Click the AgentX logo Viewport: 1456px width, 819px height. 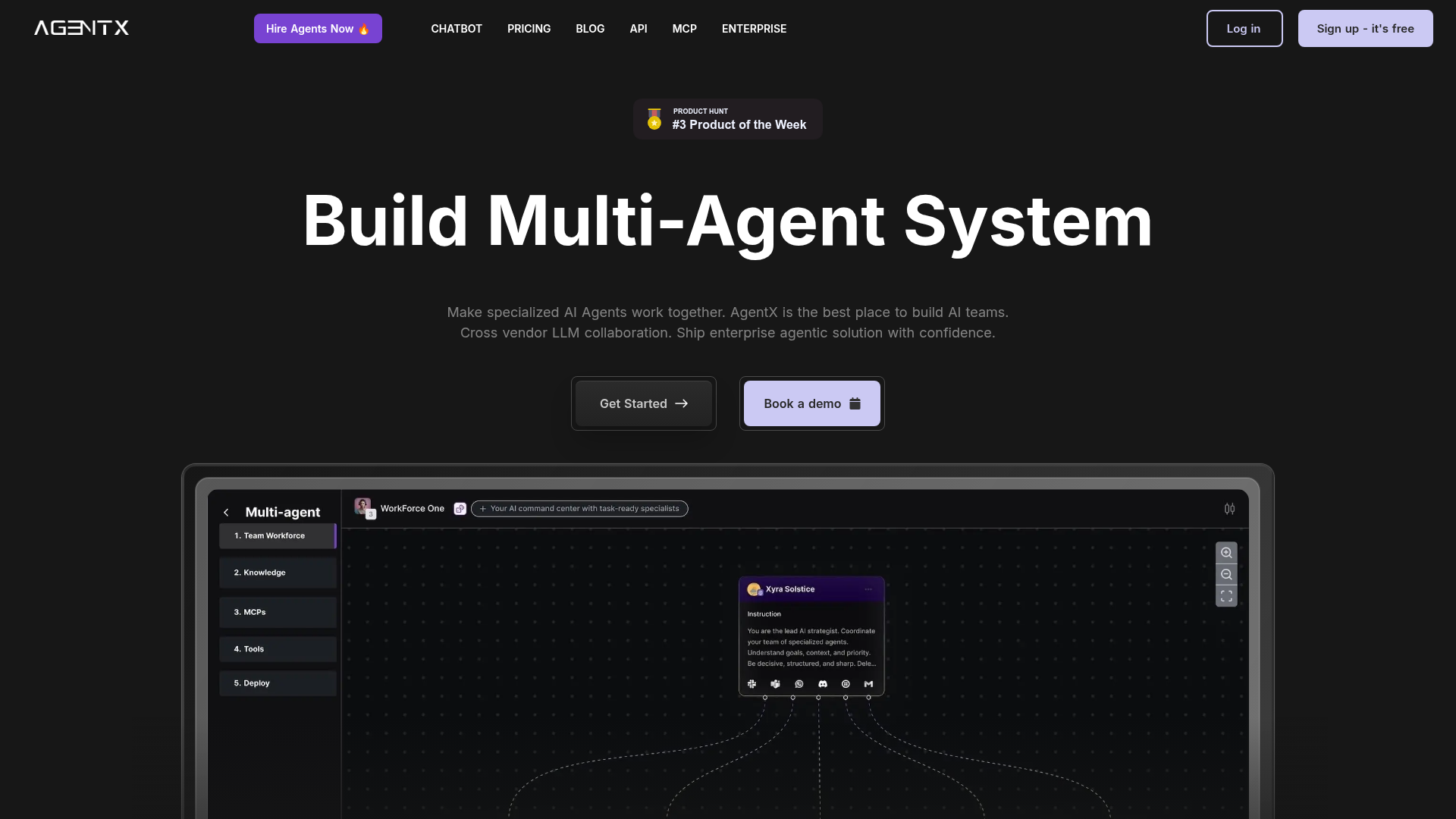pos(81,28)
